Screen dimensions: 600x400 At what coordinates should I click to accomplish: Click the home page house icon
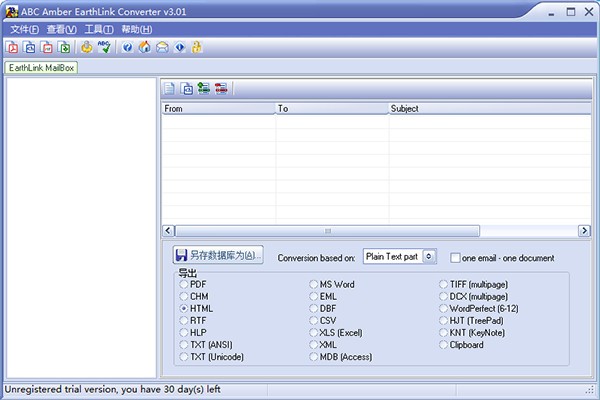(145, 47)
